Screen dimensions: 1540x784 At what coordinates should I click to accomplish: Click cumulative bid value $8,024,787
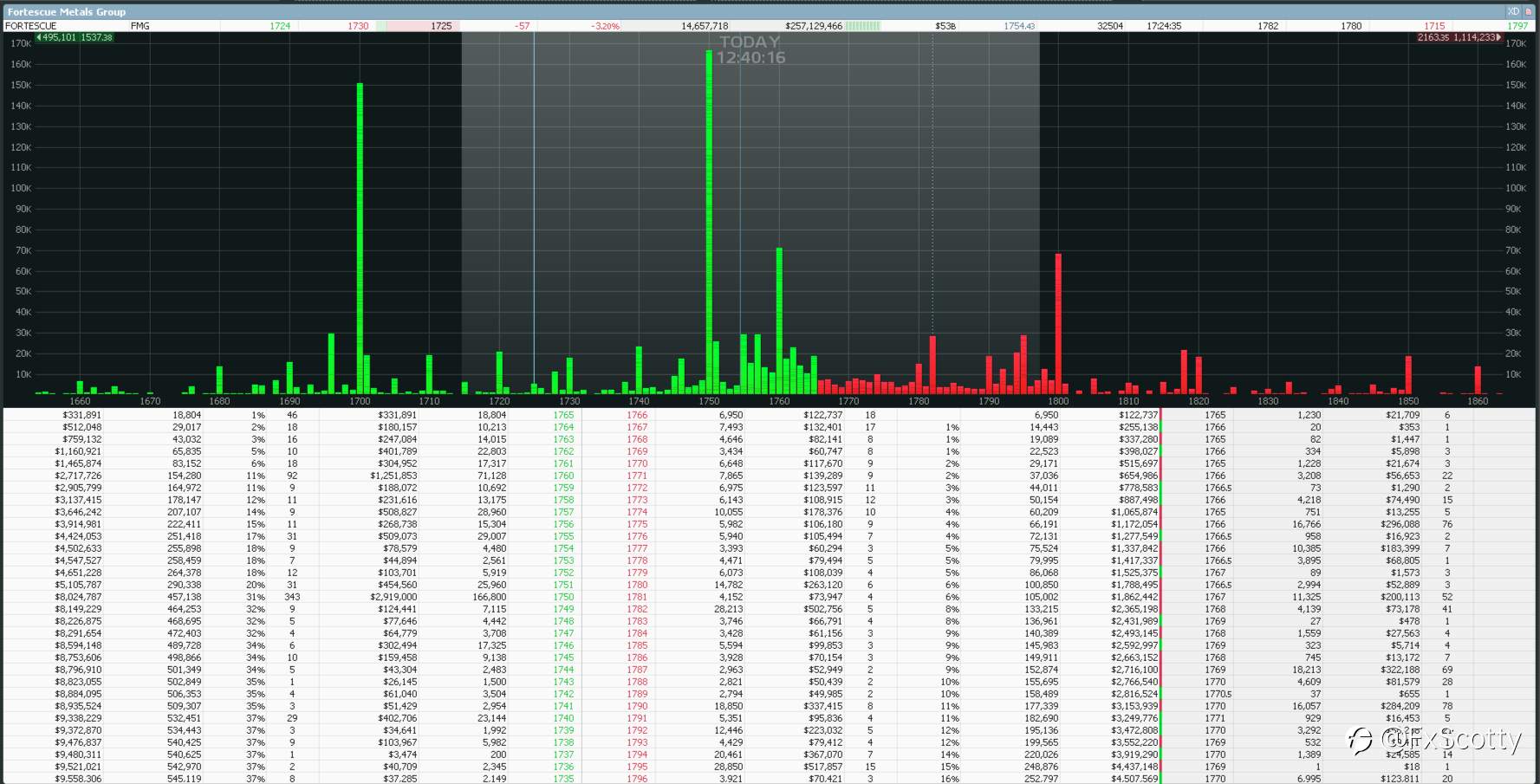[x=78, y=597]
